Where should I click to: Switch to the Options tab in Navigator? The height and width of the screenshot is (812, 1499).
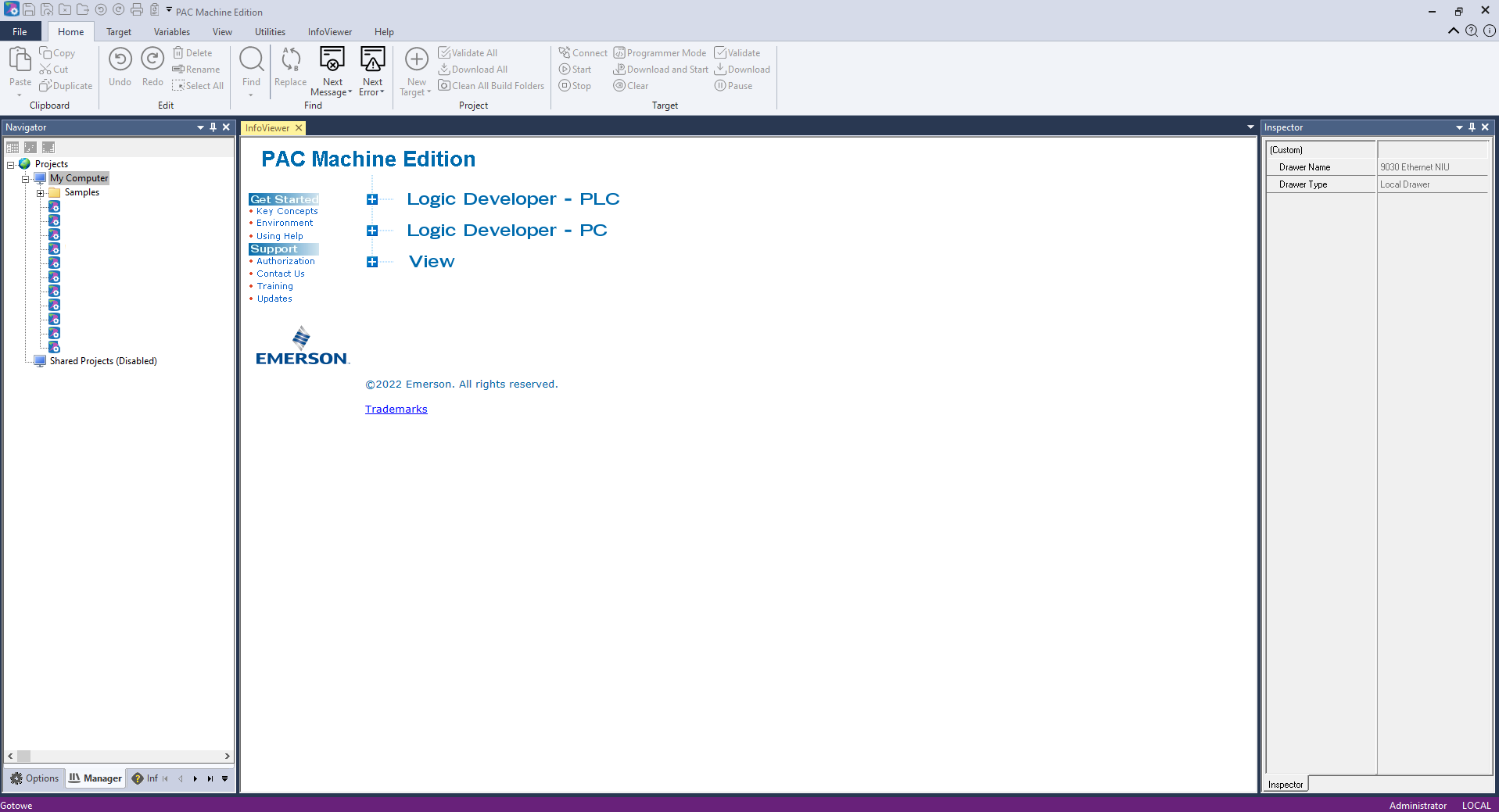(34, 778)
